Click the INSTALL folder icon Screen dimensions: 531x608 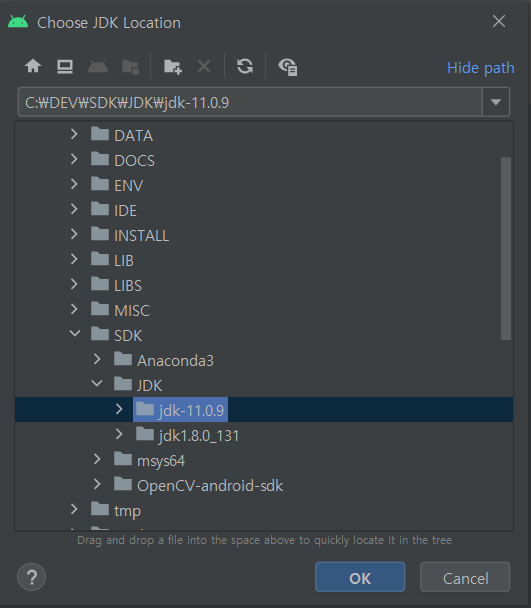100,234
